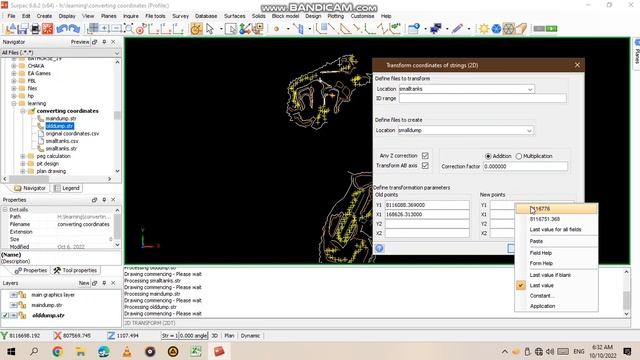
Task: Open VLC media player from taskbar
Action: [127, 351]
